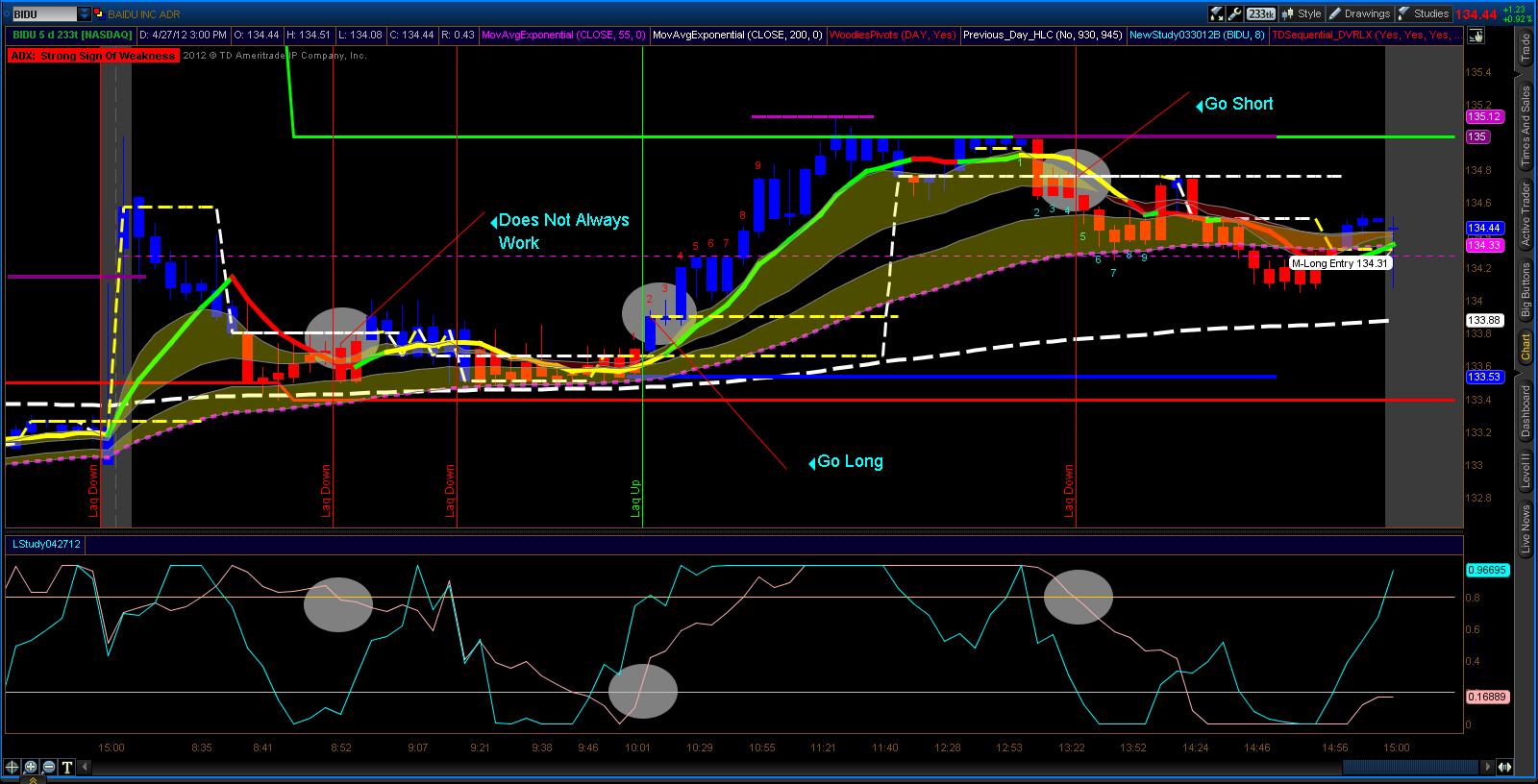
Task: Switch to the Chart side tab
Action: point(1525,348)
